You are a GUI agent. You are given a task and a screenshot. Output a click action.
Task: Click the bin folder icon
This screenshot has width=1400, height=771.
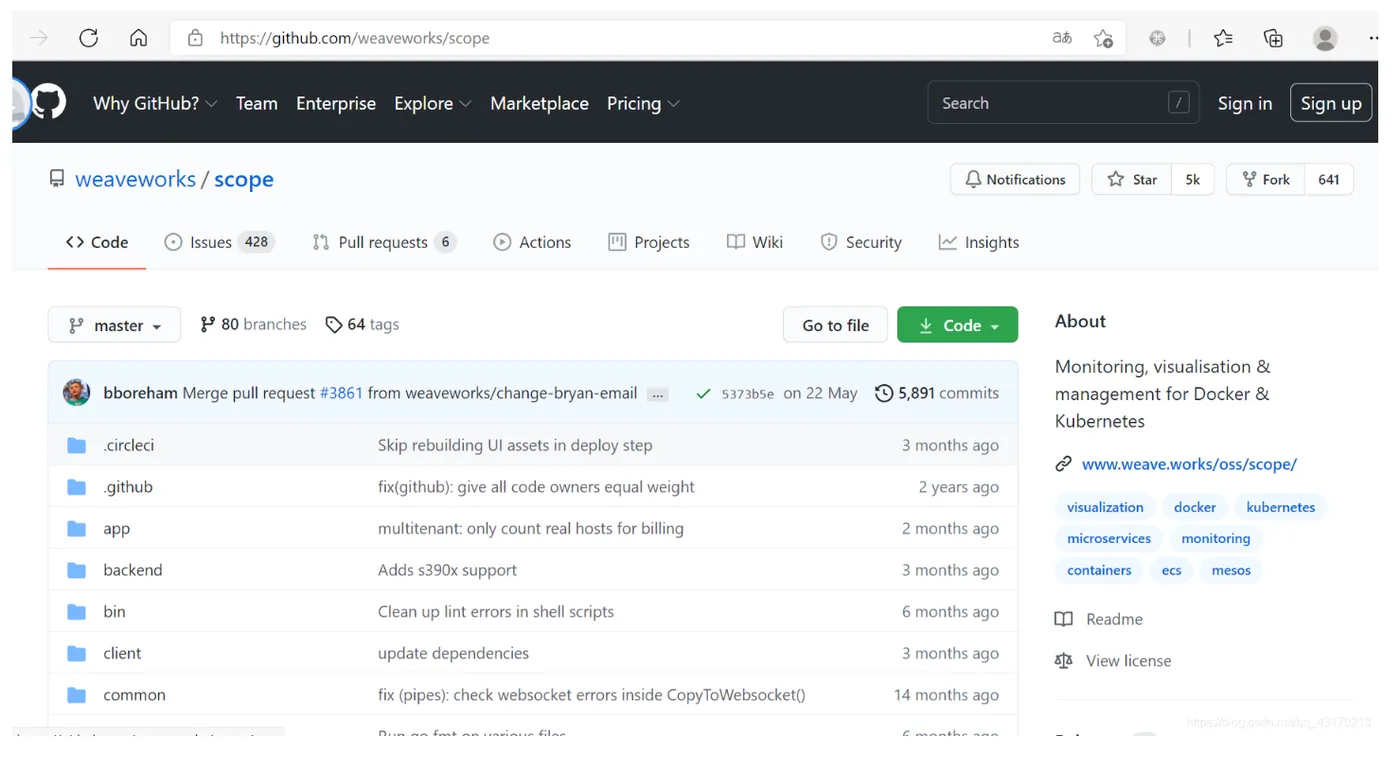pyautogui.click(x=77, y=612)
